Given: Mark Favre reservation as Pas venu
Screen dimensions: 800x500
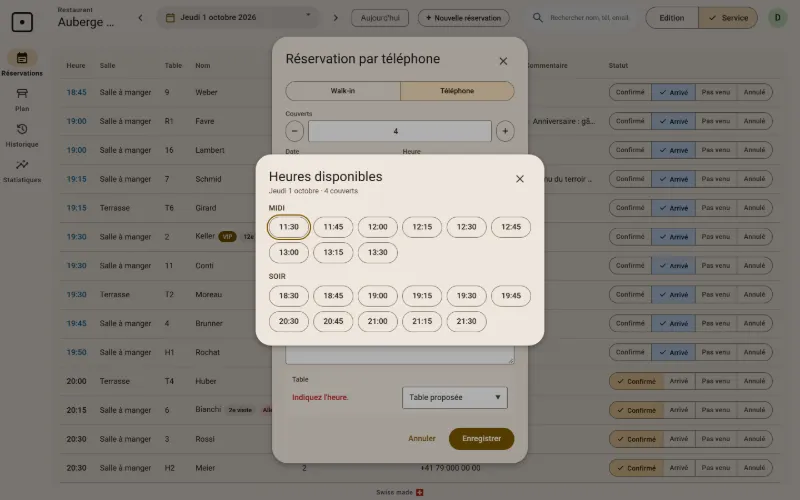Looking at the screenshot, I should [x=715, y=121].
